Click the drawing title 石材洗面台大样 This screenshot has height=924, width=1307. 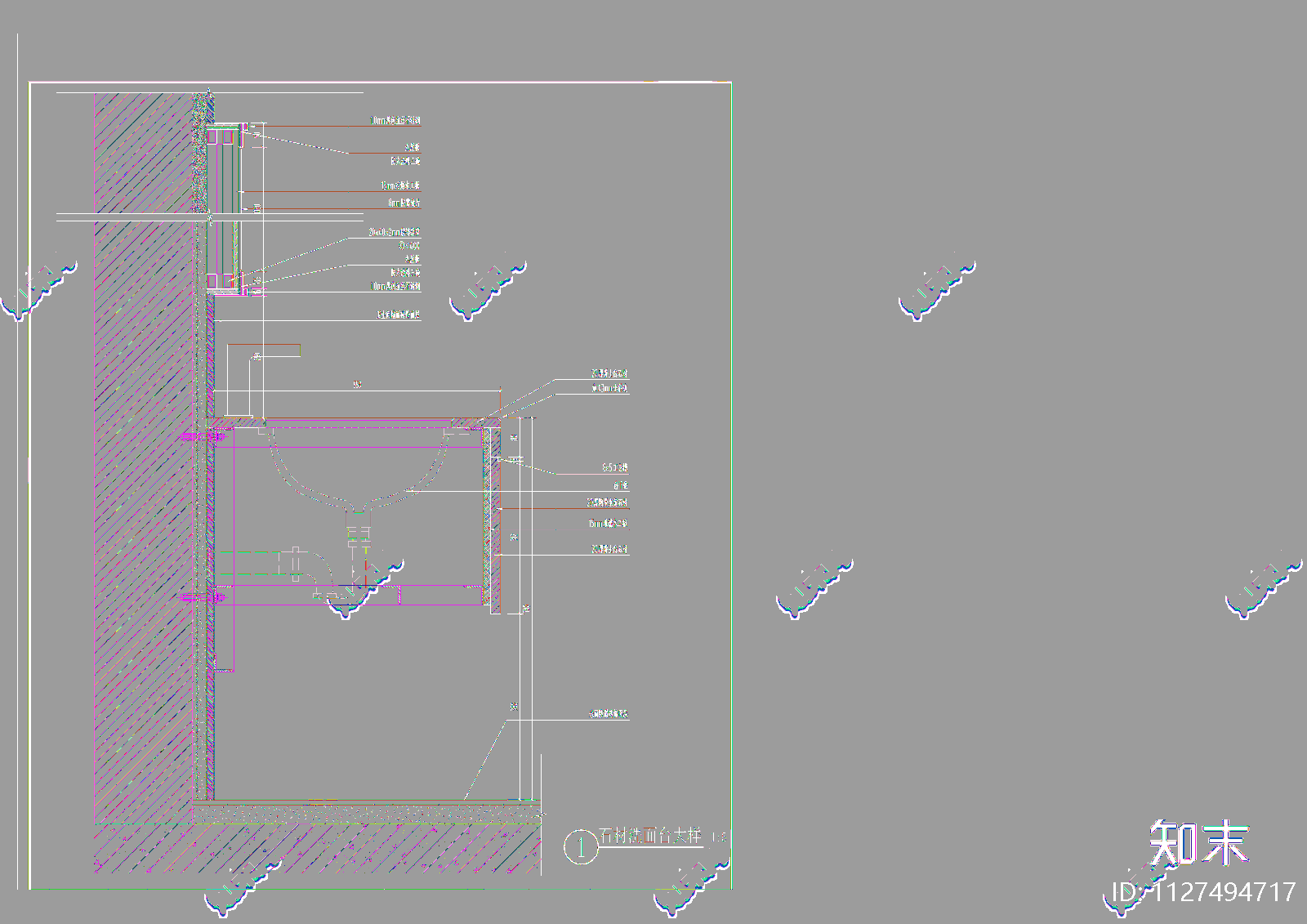[x=650, y=836]
